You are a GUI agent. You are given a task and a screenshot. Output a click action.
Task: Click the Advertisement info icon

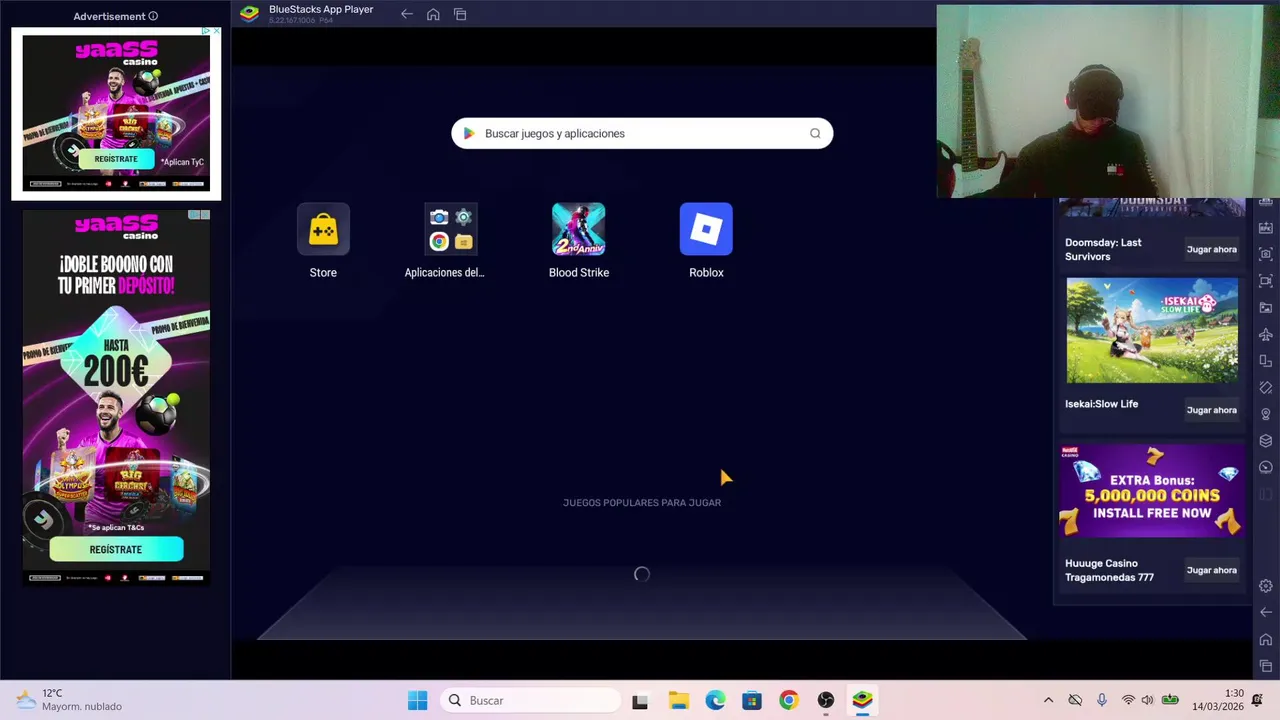click(153, 16)
